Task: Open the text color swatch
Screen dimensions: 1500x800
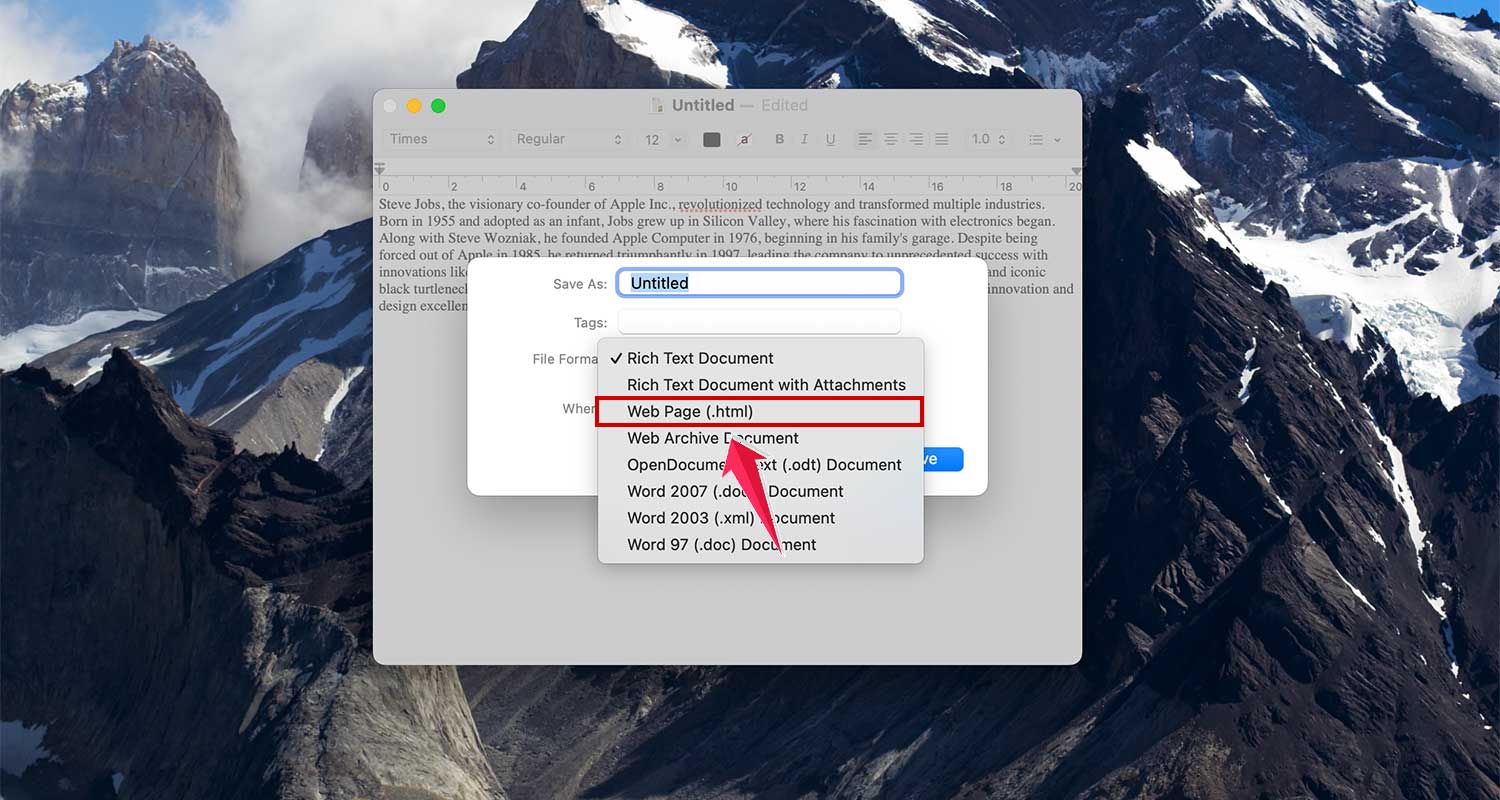Action: point(712,139)
